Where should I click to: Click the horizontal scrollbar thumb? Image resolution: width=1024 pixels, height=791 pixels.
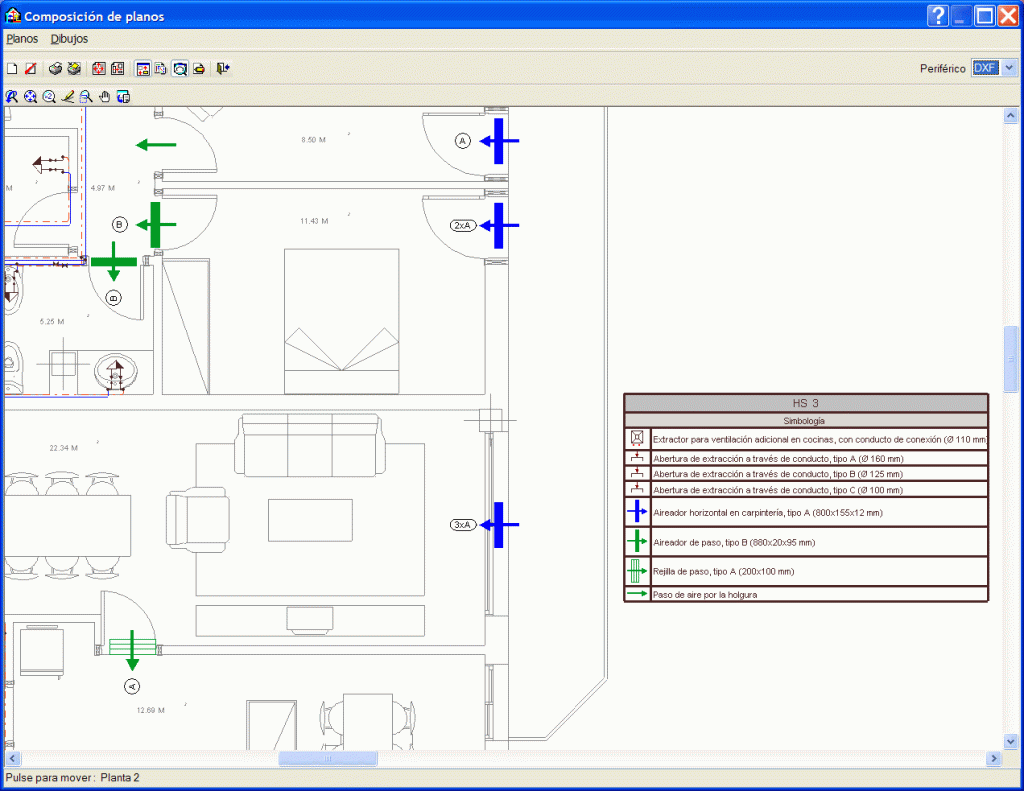(x=328, y=759)
